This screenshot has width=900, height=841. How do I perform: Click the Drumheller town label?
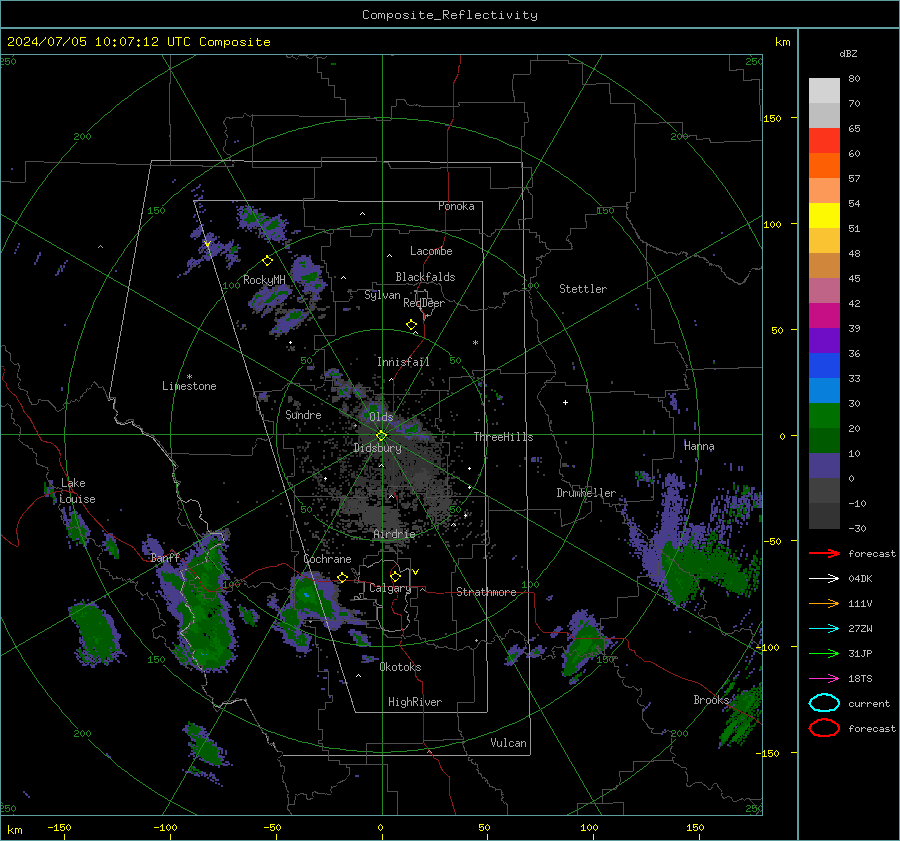586,493
